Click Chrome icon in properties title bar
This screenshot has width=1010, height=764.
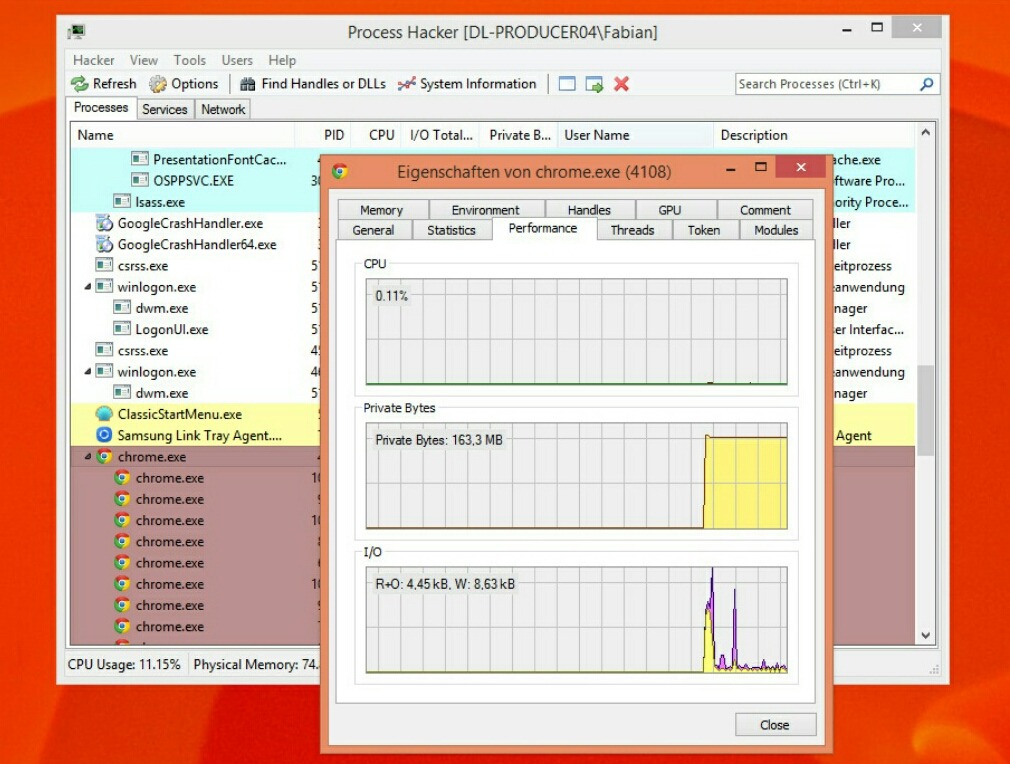(340, 171)
